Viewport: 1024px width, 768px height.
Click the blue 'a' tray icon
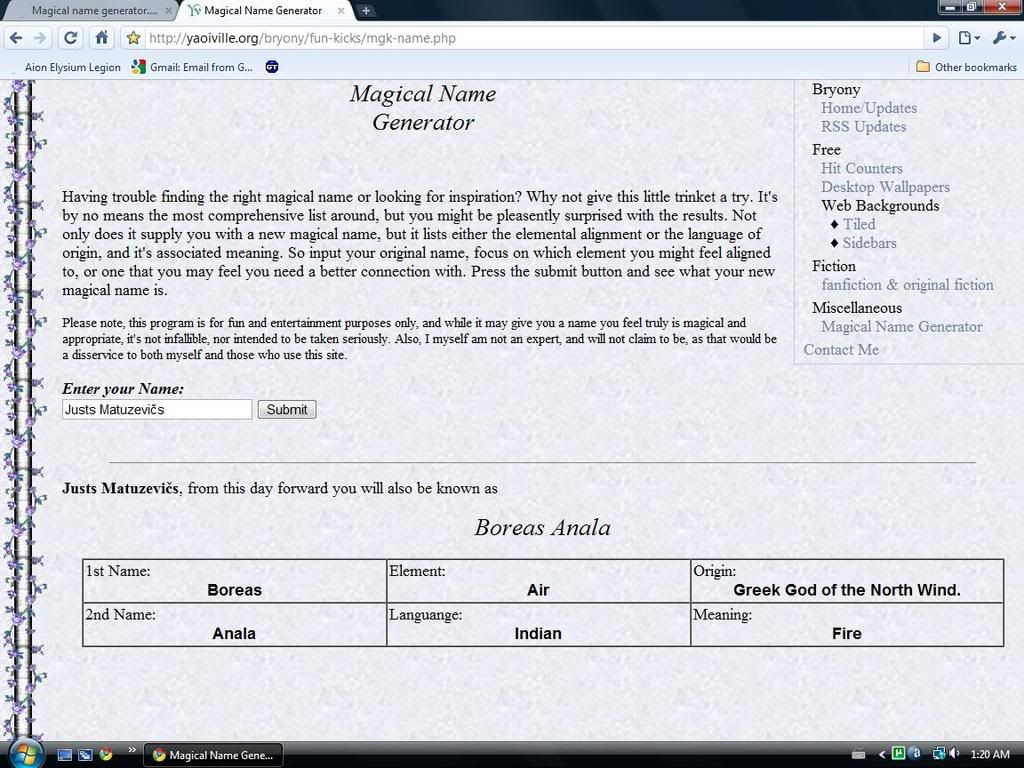(915, 754)
